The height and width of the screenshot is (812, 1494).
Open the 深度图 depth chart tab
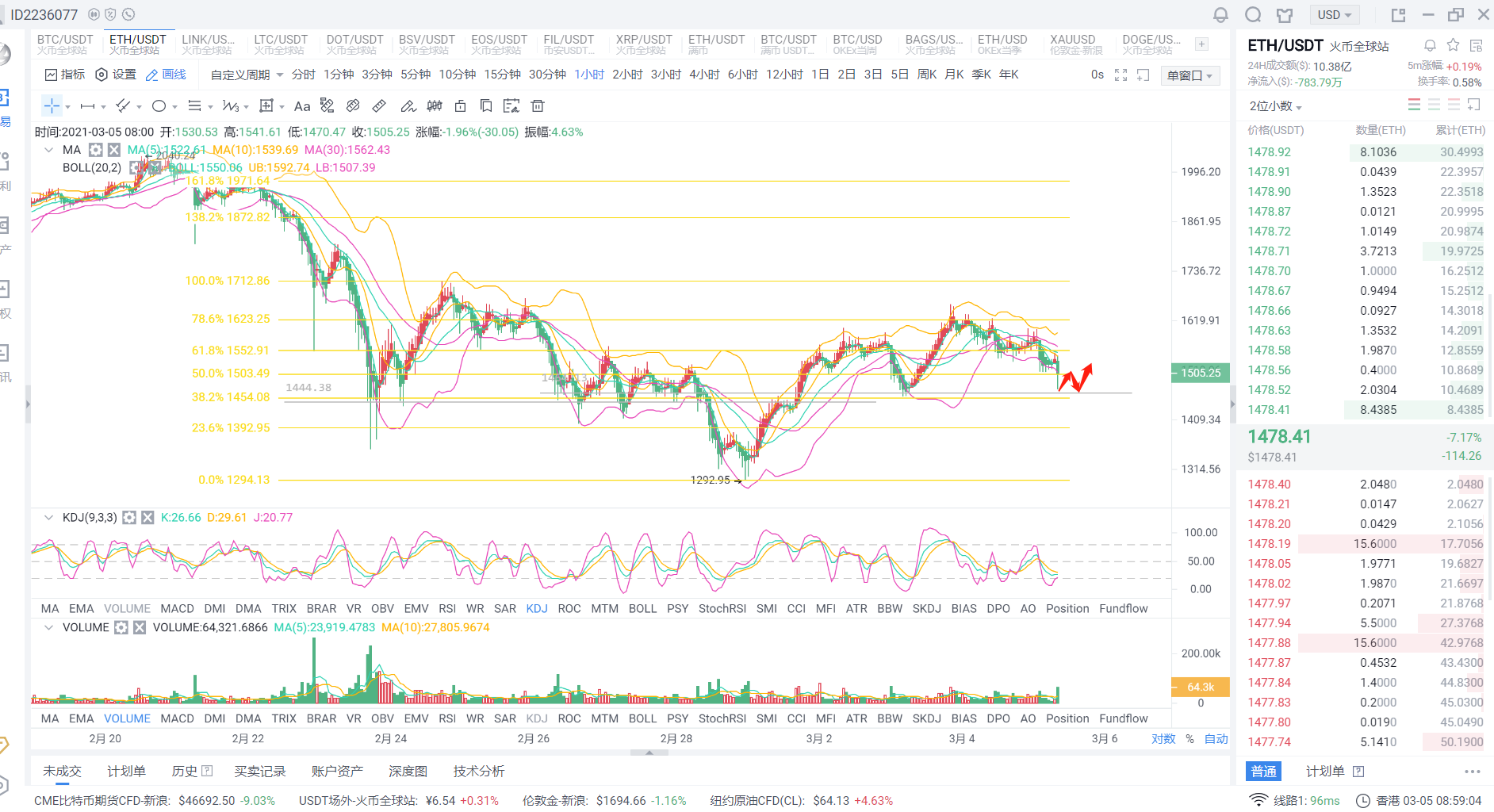pyautogui.click(x=408, y=772)
